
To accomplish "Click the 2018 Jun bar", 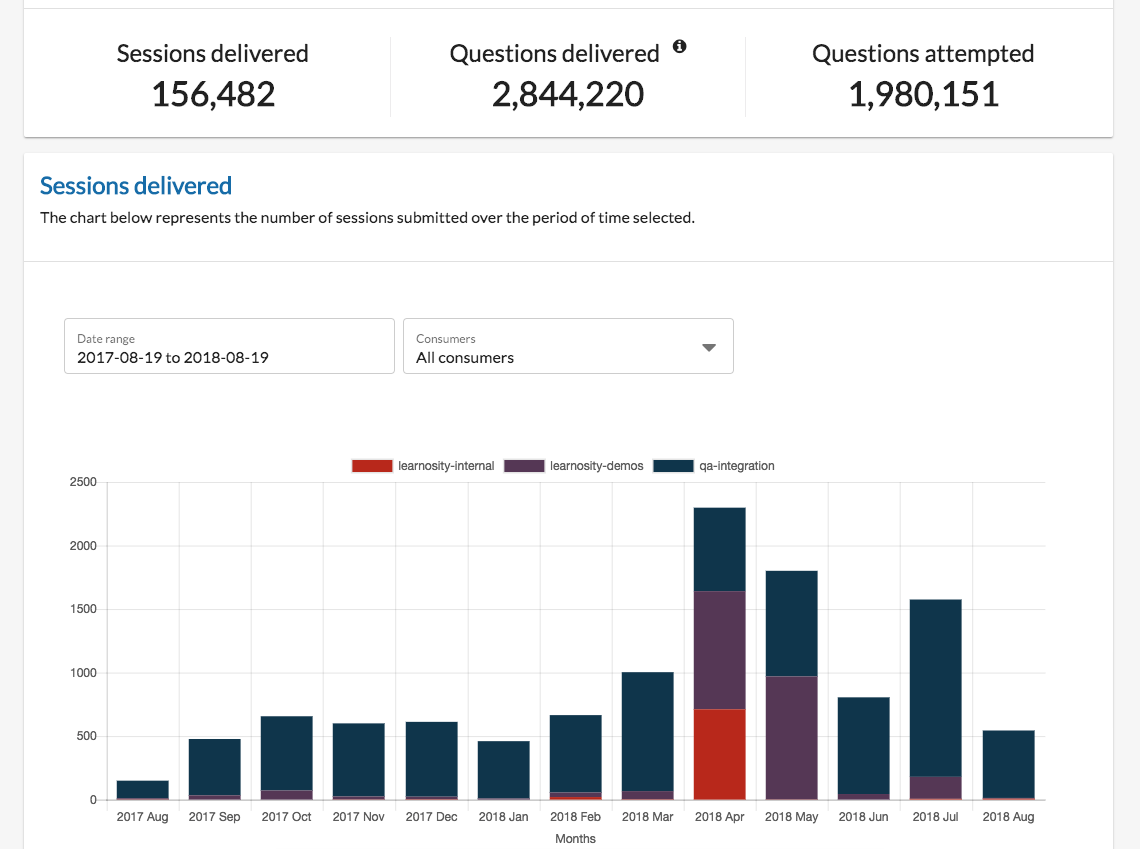I will 863,749.
